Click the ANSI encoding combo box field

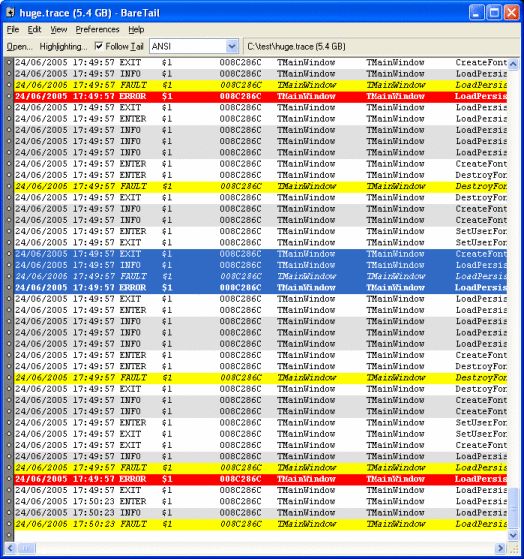point(194,46)
